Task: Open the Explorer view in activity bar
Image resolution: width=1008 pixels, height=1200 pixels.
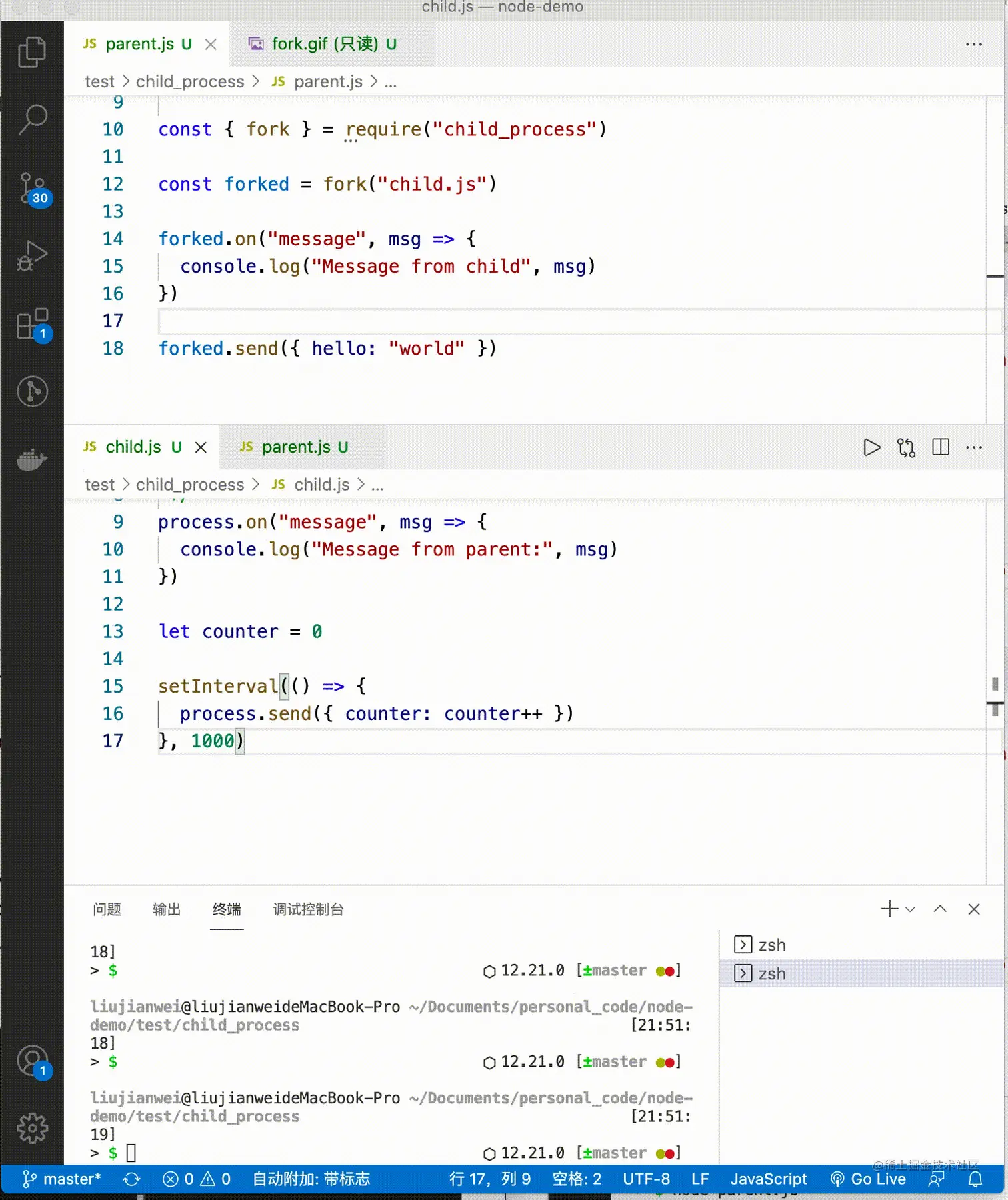Action: tap(32, 52)
